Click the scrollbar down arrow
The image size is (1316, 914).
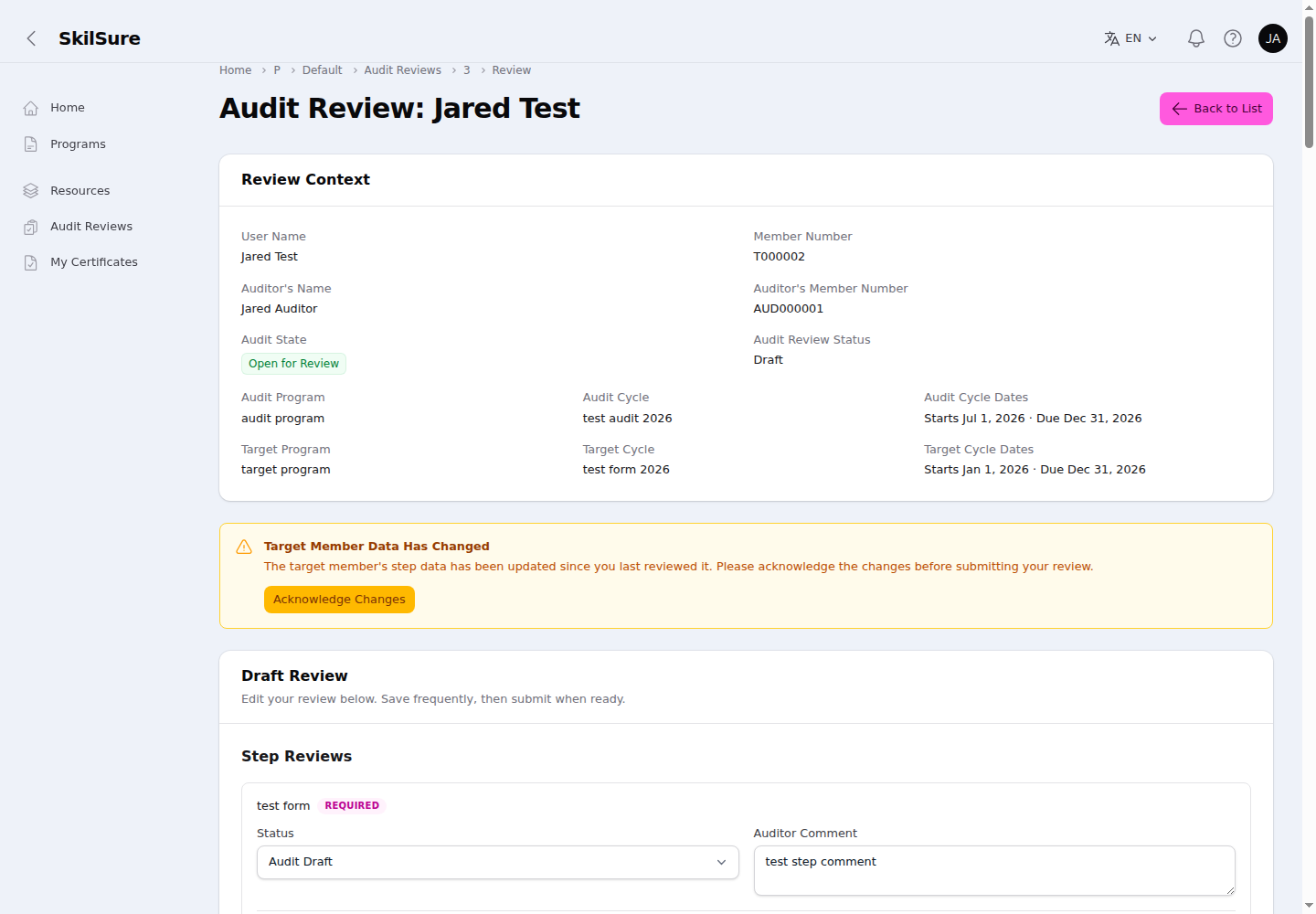(1309, 906)
